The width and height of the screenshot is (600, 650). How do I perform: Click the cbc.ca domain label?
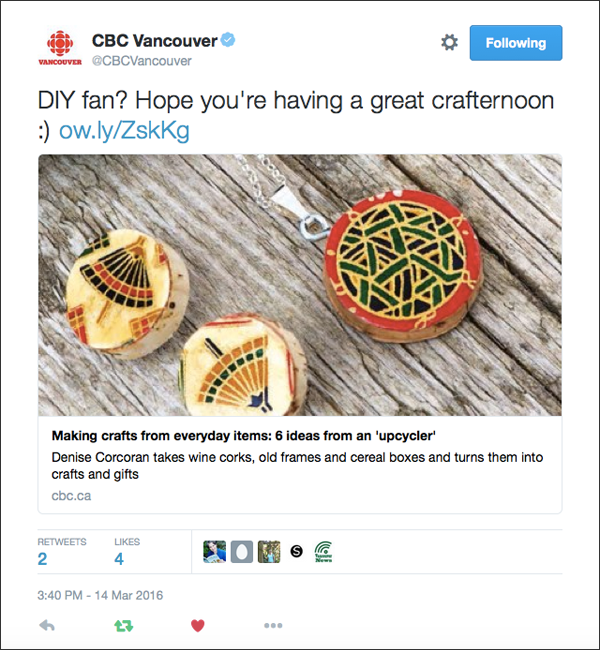[71, 496]
